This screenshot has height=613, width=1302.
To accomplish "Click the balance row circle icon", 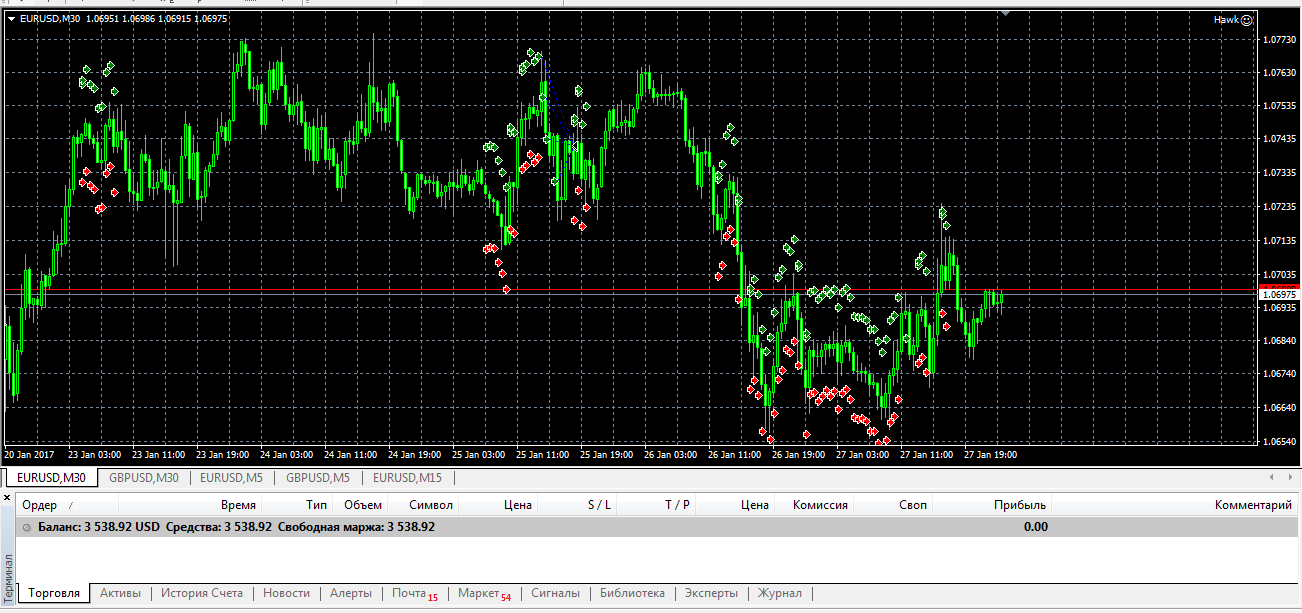I will [x=26, y=527].
